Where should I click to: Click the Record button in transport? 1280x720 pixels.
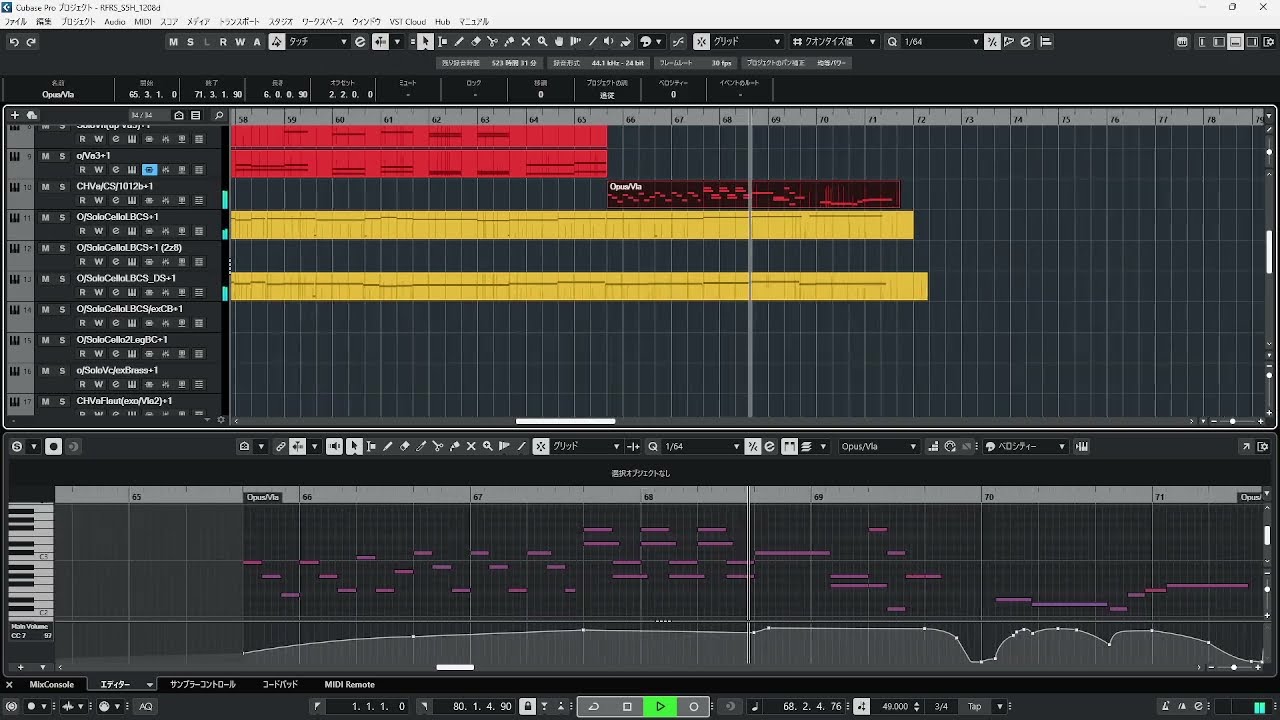pyautogui.click(x=694, y=706)
